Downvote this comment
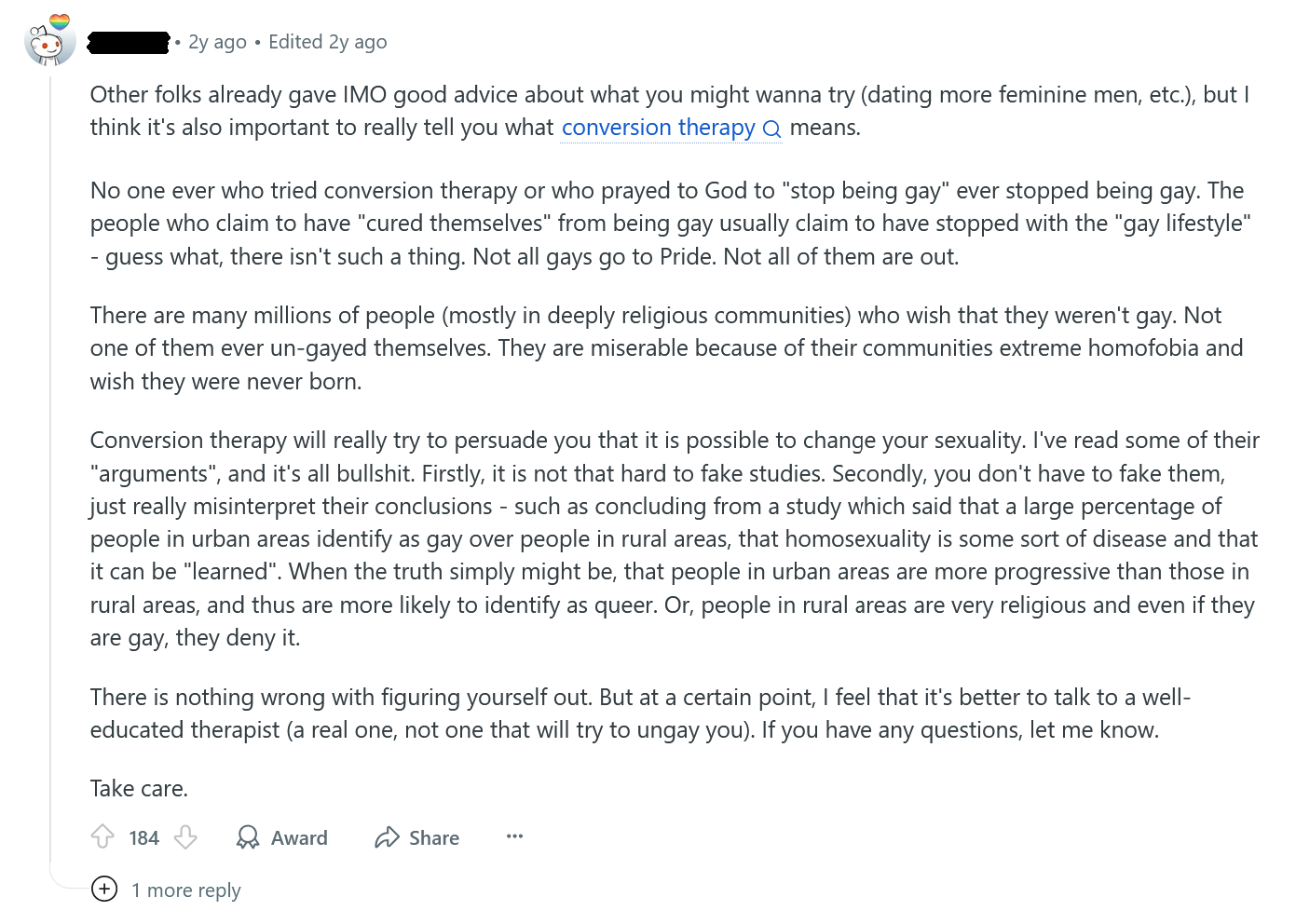 click(x=186, y=837)
